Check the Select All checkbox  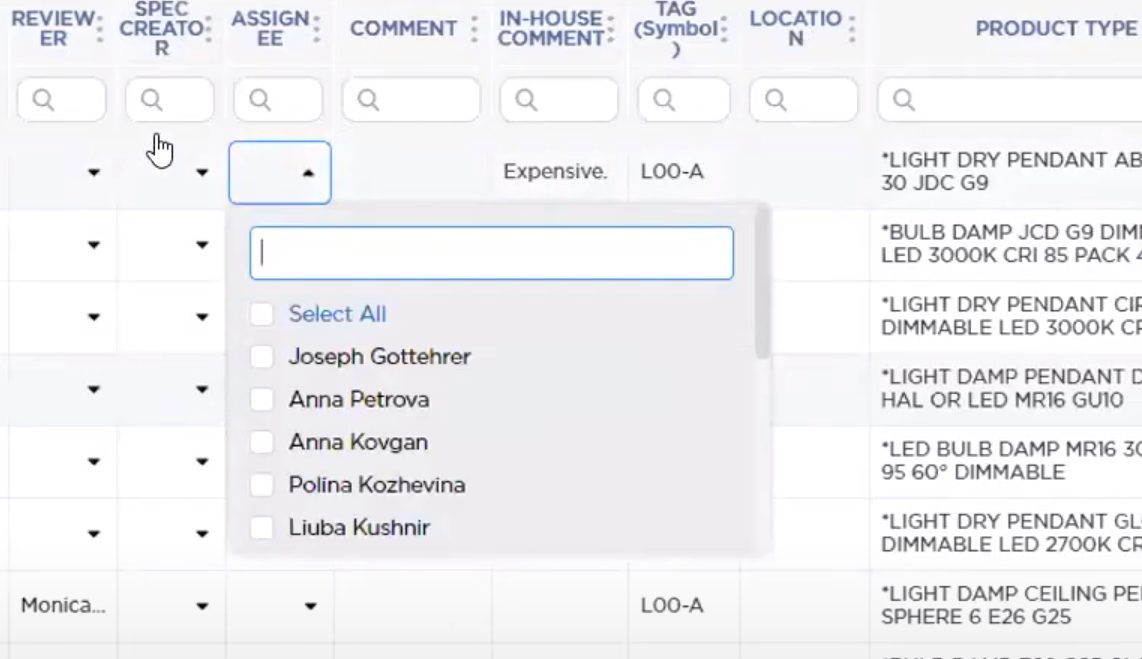pyautogui.click(x=262, y=314)
